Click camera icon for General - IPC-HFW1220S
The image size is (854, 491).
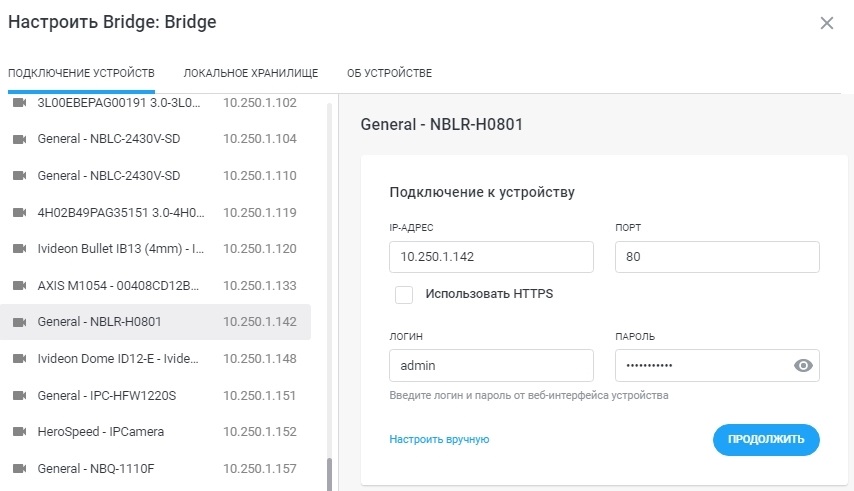pyautogui.click(x=20, y=395)
